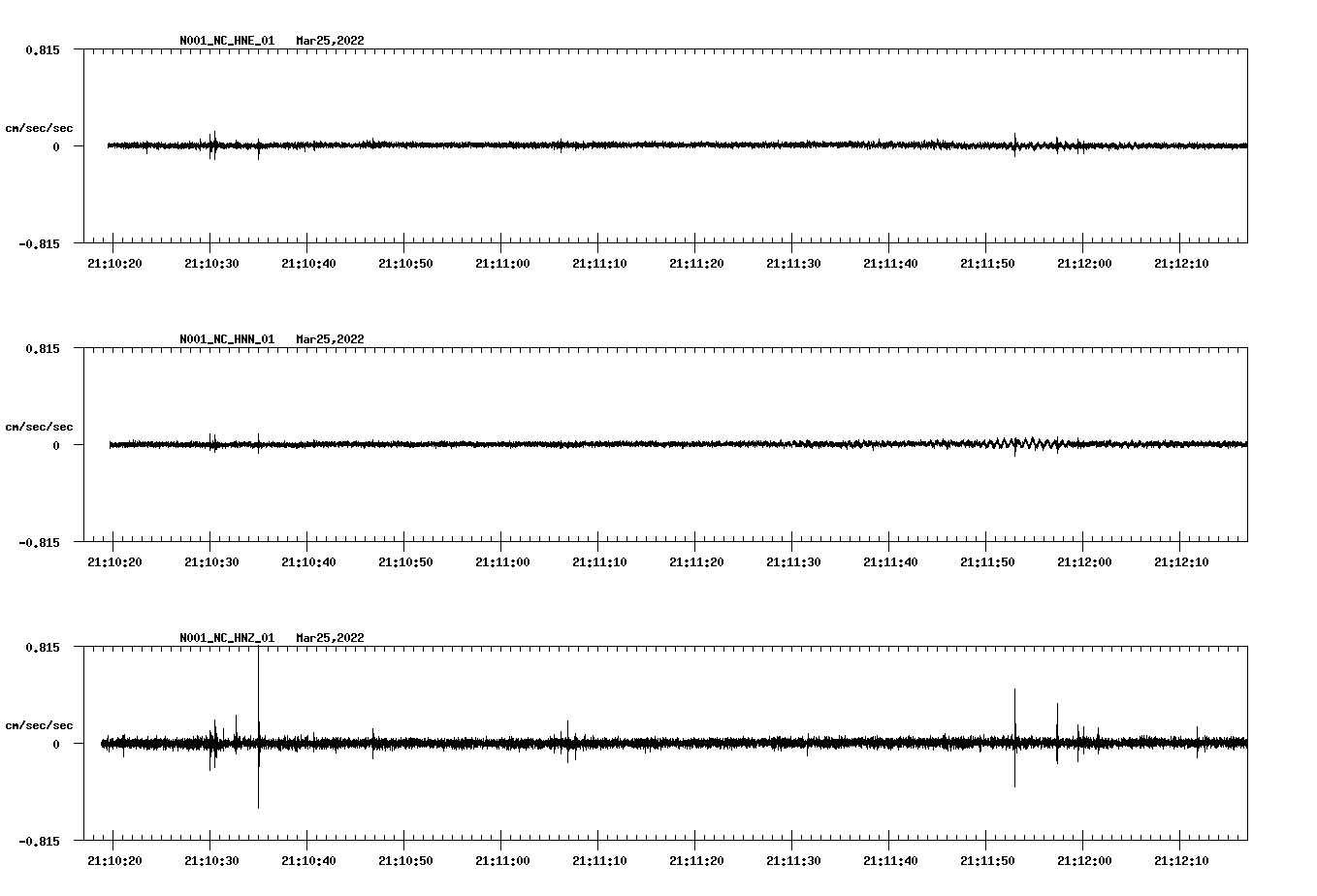
Task: Click the 21:10:40 time label under HNE plot
Action: (x=308, y=263)
